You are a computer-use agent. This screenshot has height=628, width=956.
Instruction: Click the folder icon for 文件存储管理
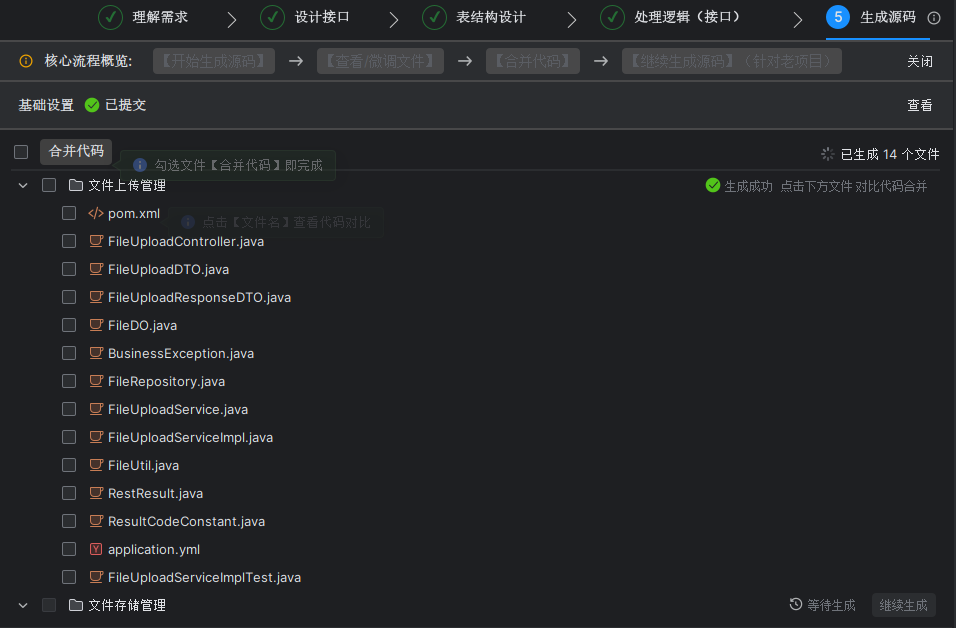pyautogui.click(x=76, y=605)
